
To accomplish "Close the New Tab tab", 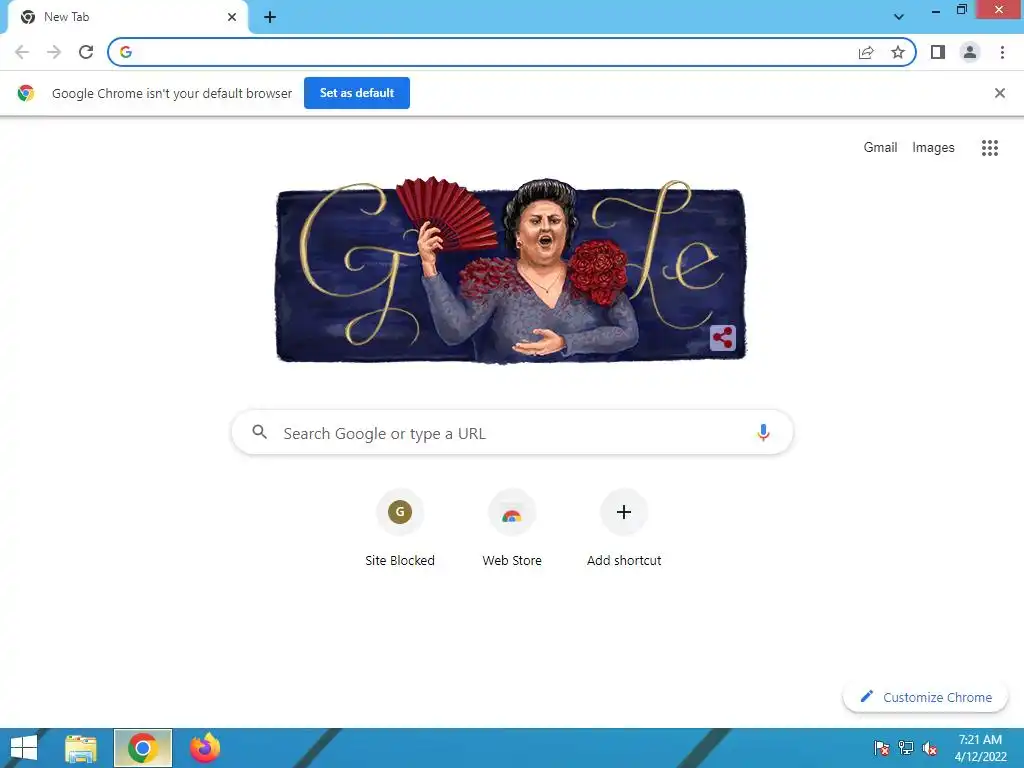I will pos(232,17).
